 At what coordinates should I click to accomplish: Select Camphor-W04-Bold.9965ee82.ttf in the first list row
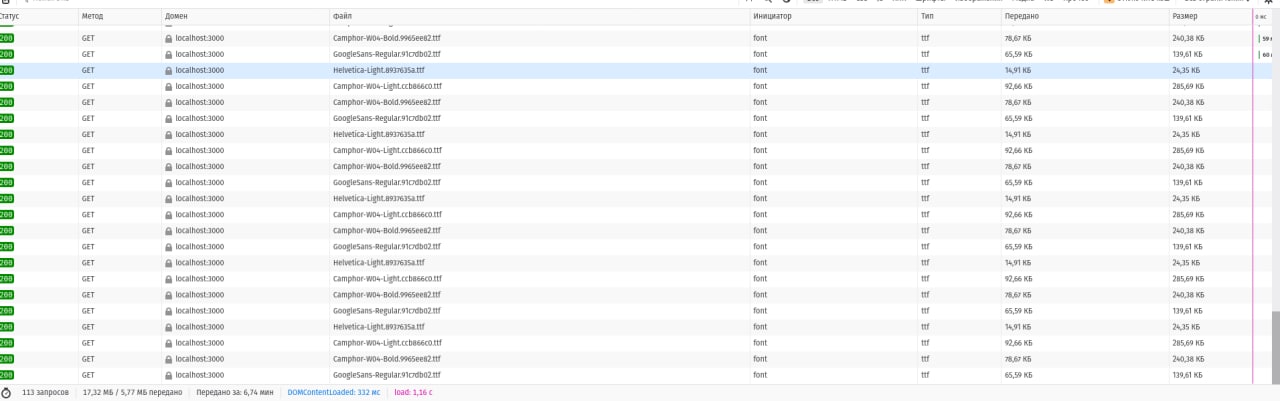(387, 38)
